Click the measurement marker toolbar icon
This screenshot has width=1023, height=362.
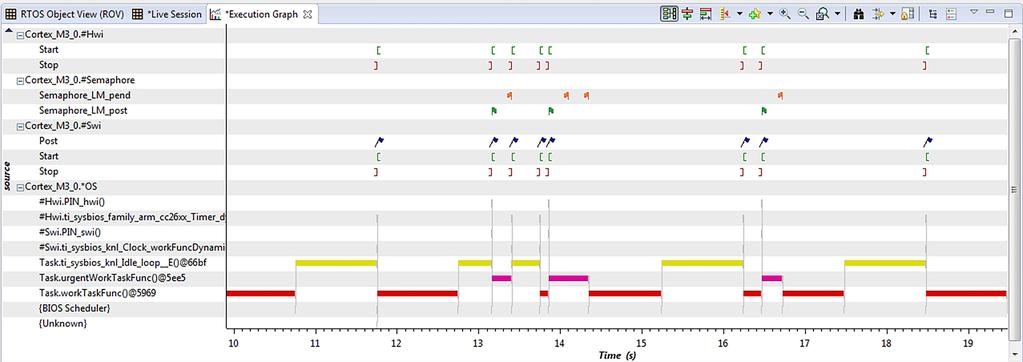coord(705,13)
